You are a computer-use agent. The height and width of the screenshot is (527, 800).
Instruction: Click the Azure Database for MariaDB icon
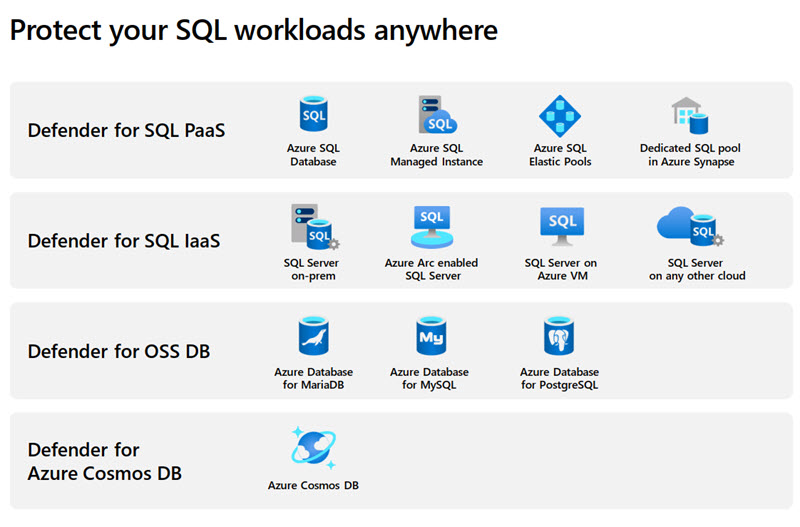(313, 337)
